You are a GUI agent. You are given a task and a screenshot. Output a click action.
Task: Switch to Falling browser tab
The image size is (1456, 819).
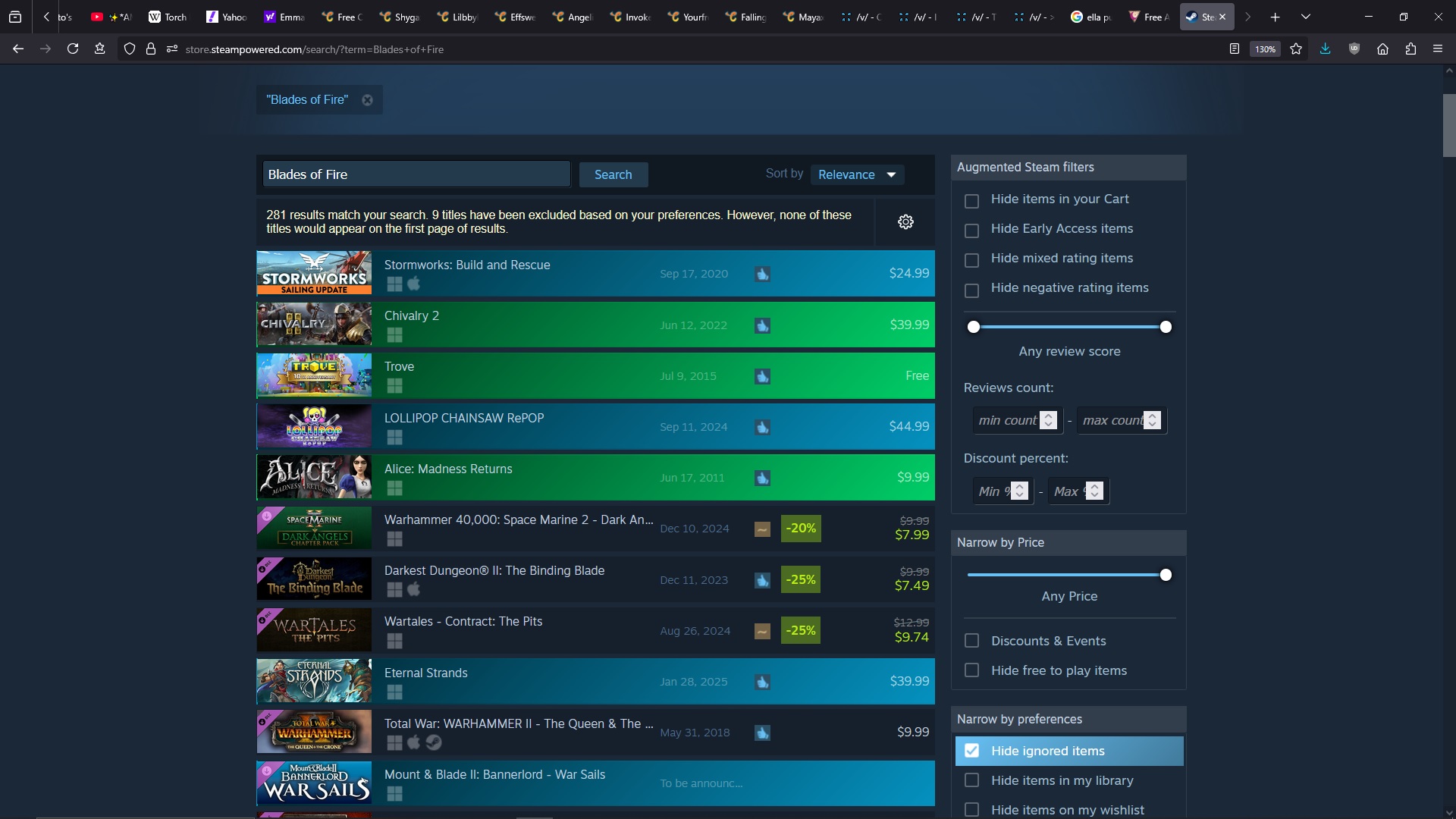pos(745,17)
